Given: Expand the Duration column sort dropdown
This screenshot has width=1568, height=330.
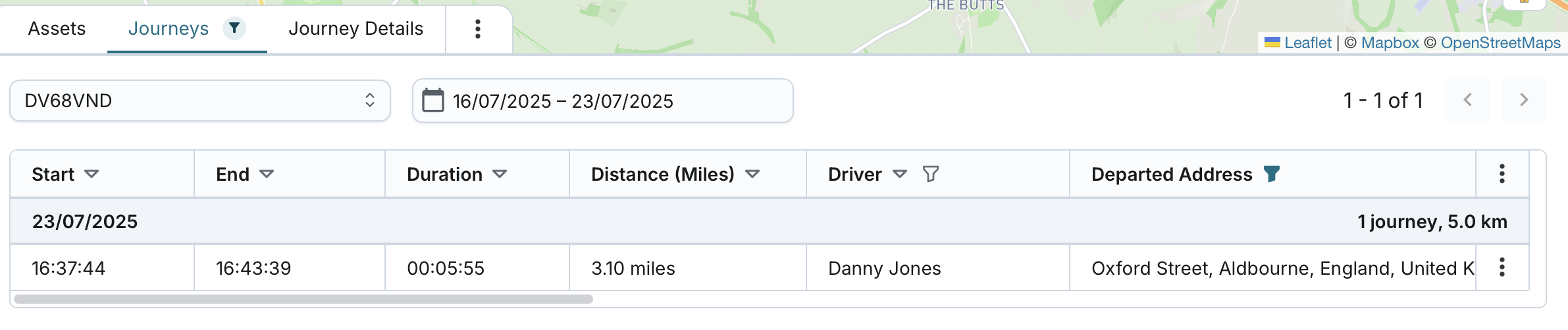Looking at the screenshot, I should [500, 174].
